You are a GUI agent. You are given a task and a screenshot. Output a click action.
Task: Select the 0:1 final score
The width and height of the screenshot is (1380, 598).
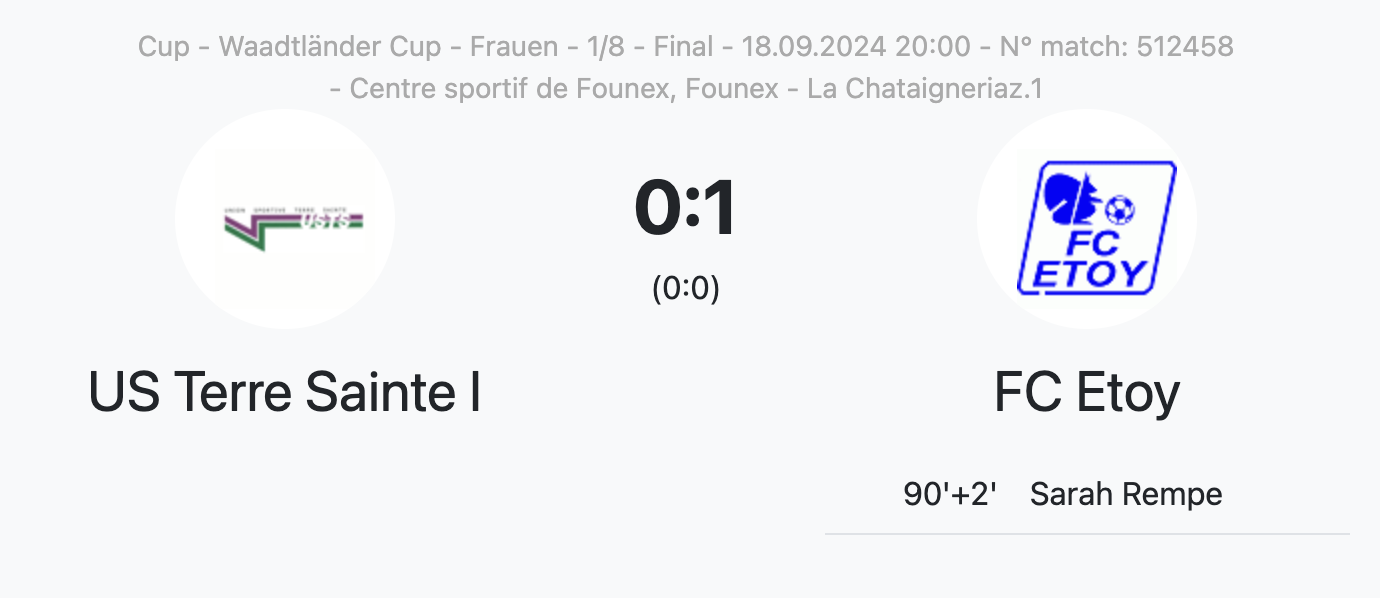(x=686, y=208)
